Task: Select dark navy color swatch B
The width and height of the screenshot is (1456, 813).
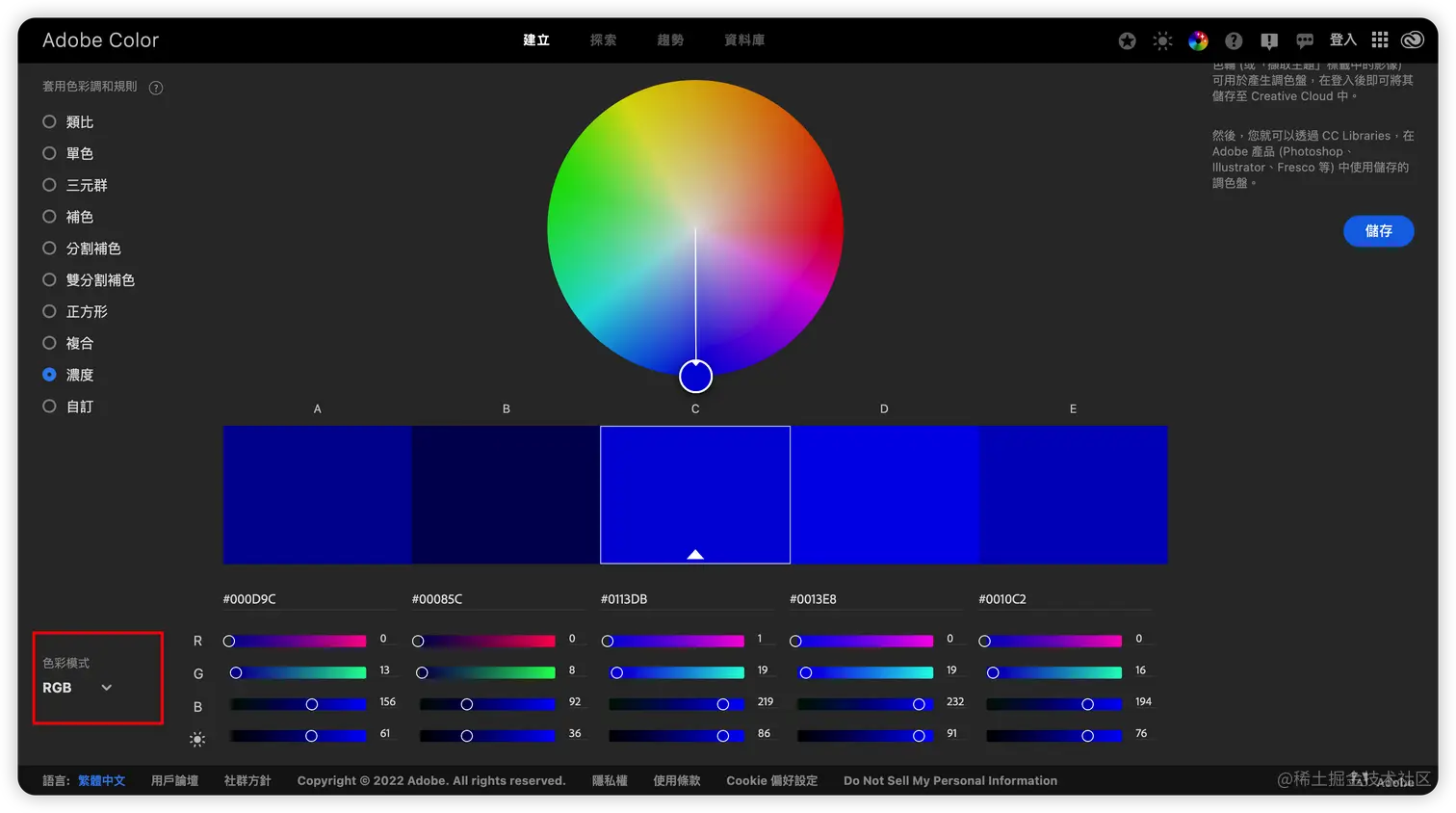Action: (x=507, y=495)
